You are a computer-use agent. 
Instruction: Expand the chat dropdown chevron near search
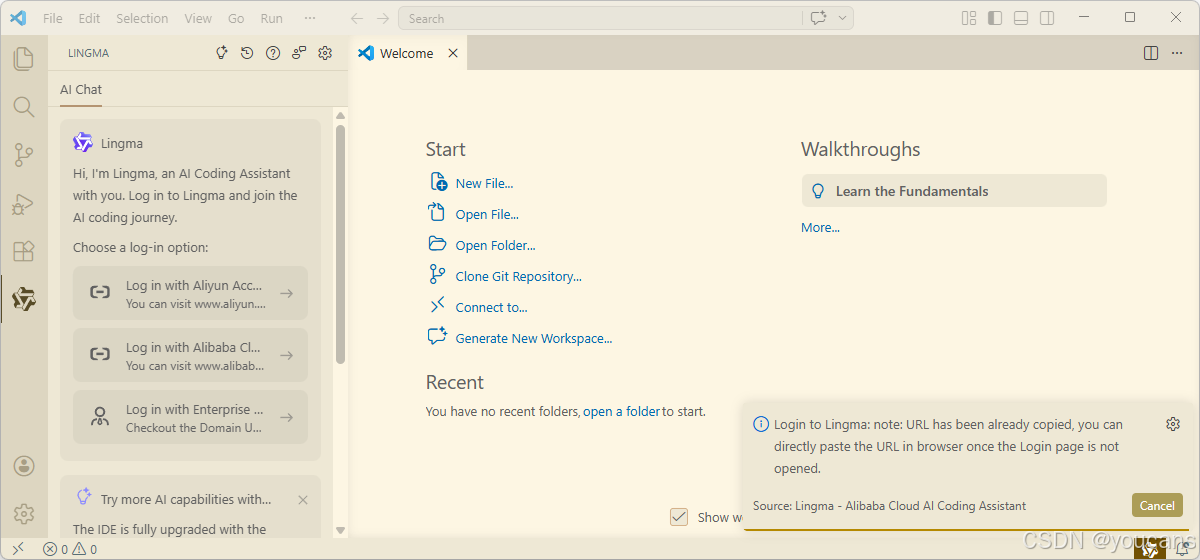pyautogui.click(x=843, y=18)
